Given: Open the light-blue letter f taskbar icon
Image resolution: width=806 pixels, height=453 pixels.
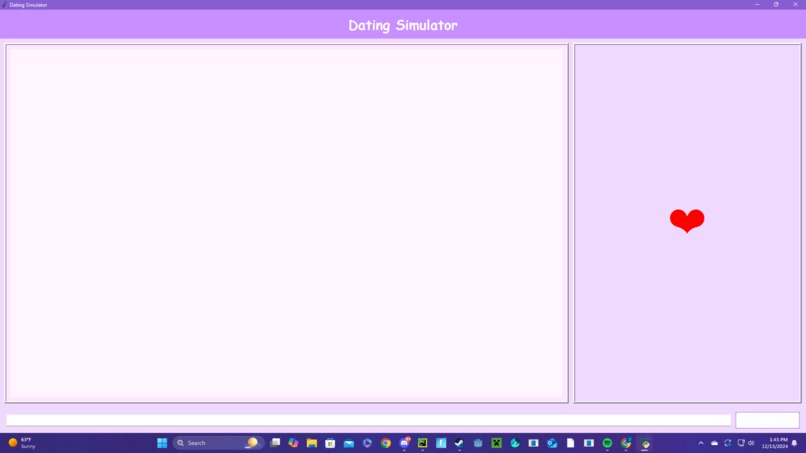Looking at the screenshot, I should point(441,443).
